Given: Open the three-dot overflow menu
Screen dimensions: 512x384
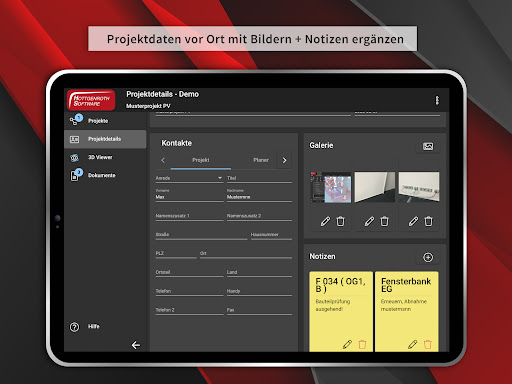Looking at the screenshot, I should (x=437, y=100).
